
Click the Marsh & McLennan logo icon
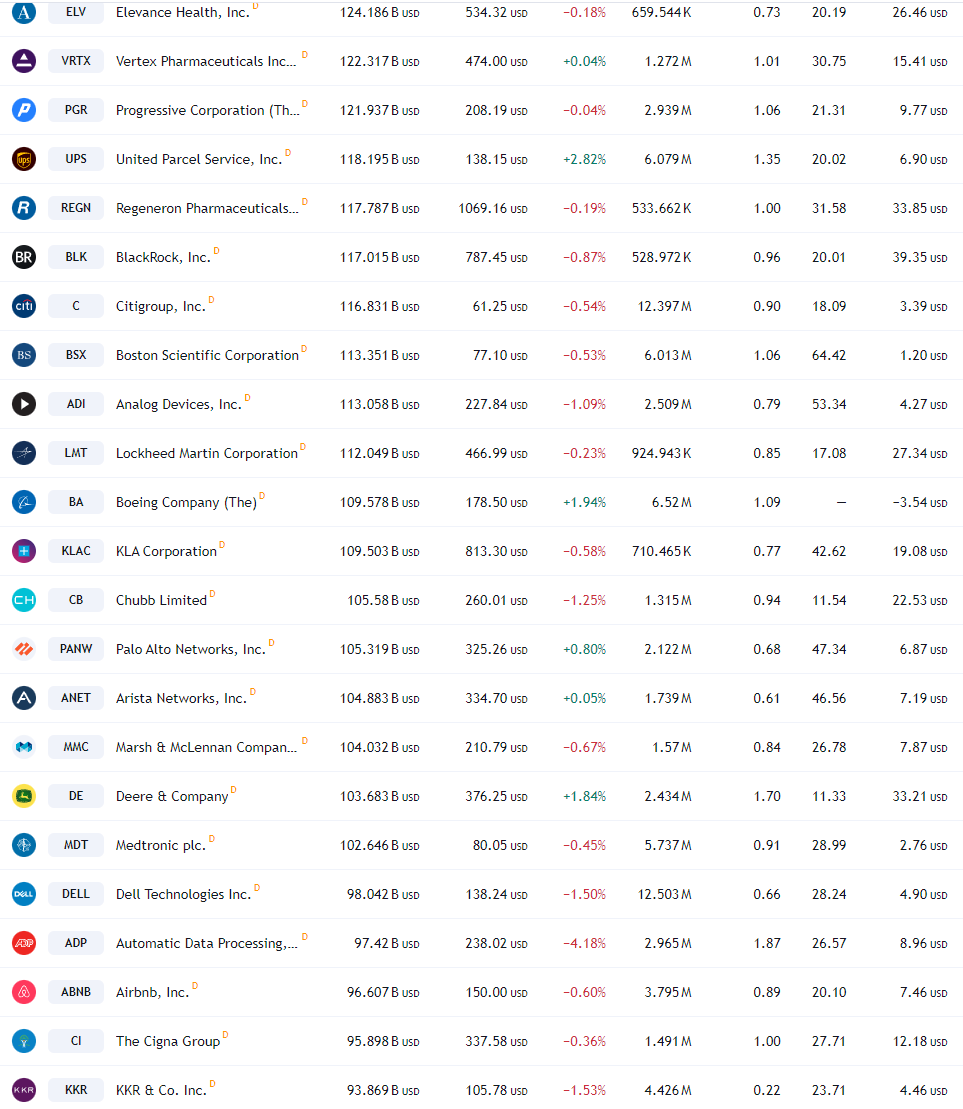(x=24, y=747)
